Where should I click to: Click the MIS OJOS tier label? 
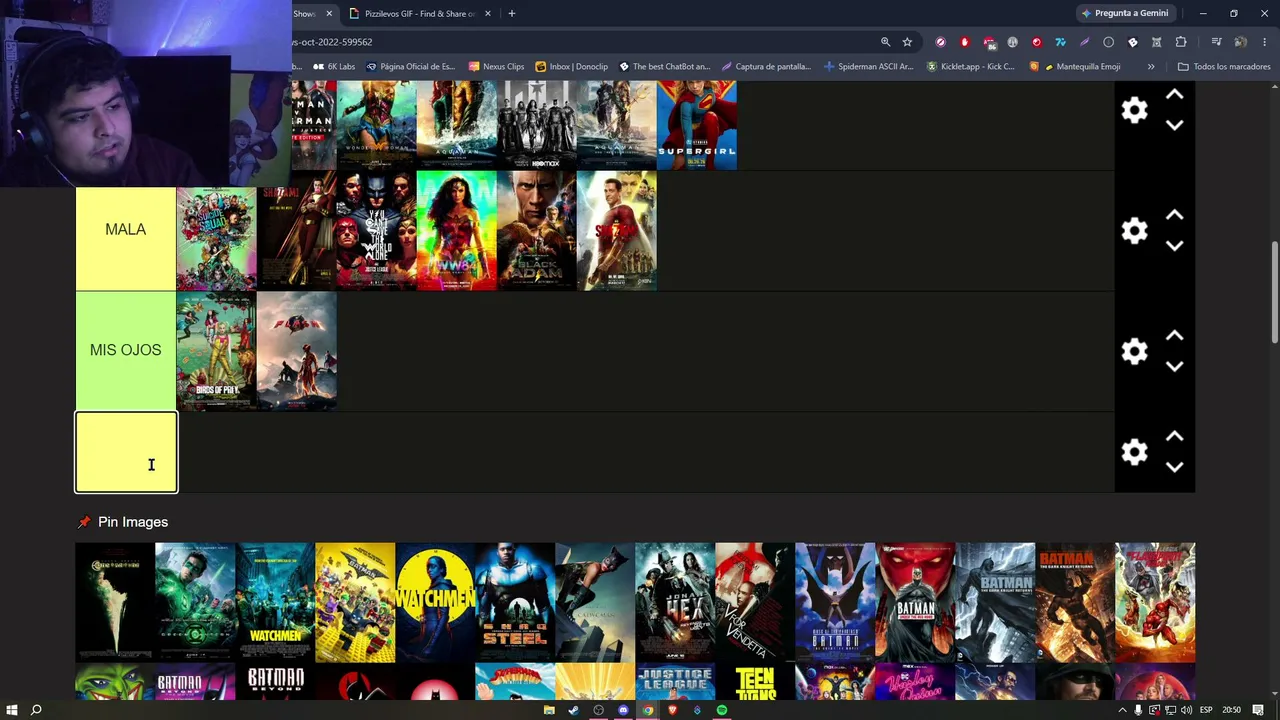point(126,350)
